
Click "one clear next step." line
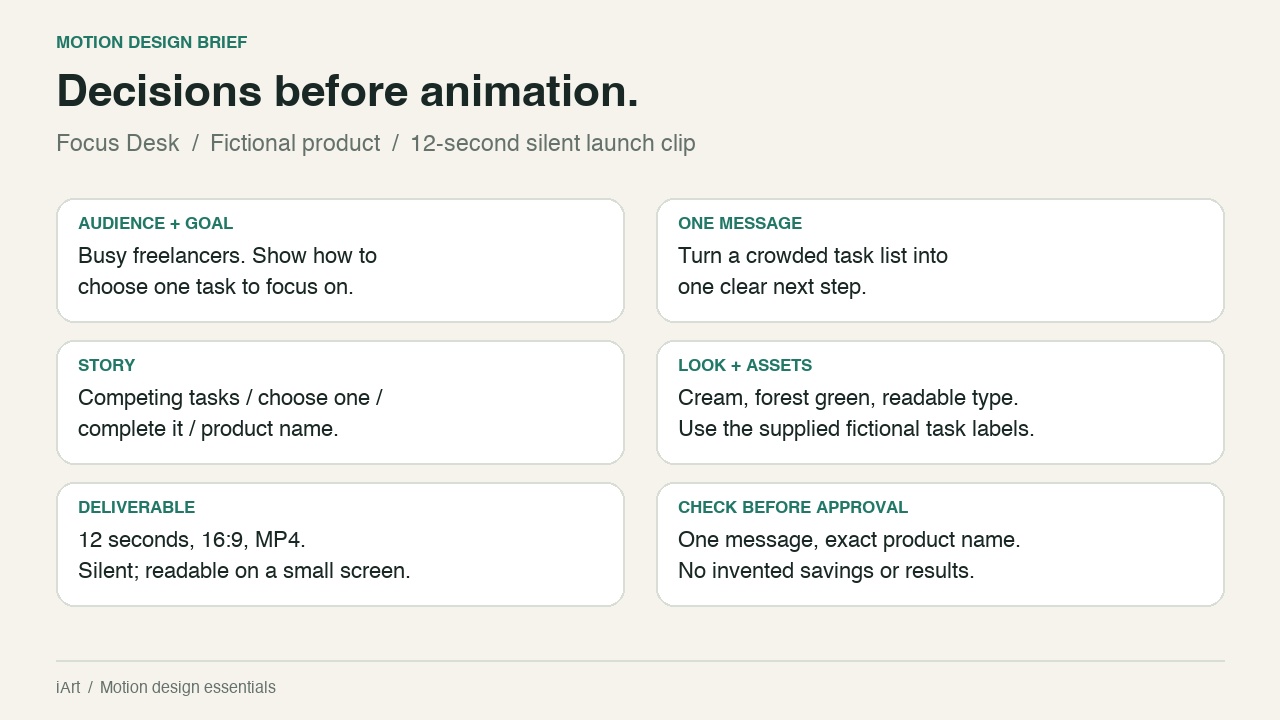coord(772,287)
